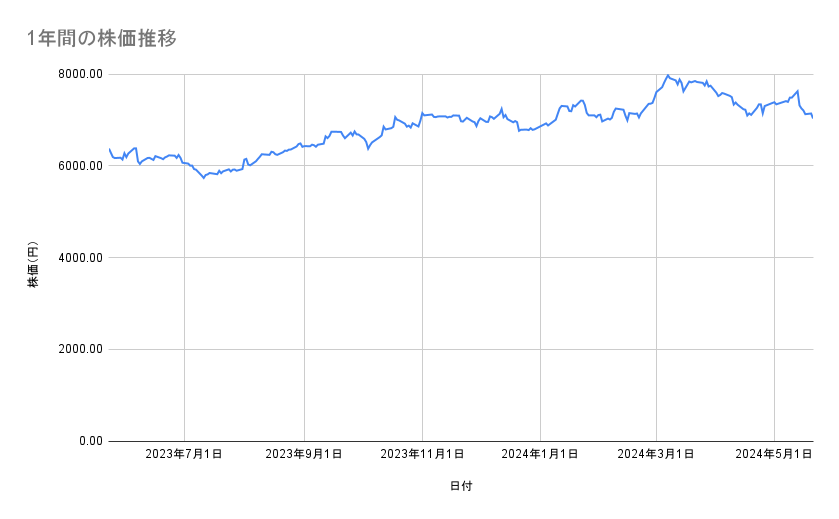
Task: Click the 8000.00 y-axis label
Action: [80, 74]
